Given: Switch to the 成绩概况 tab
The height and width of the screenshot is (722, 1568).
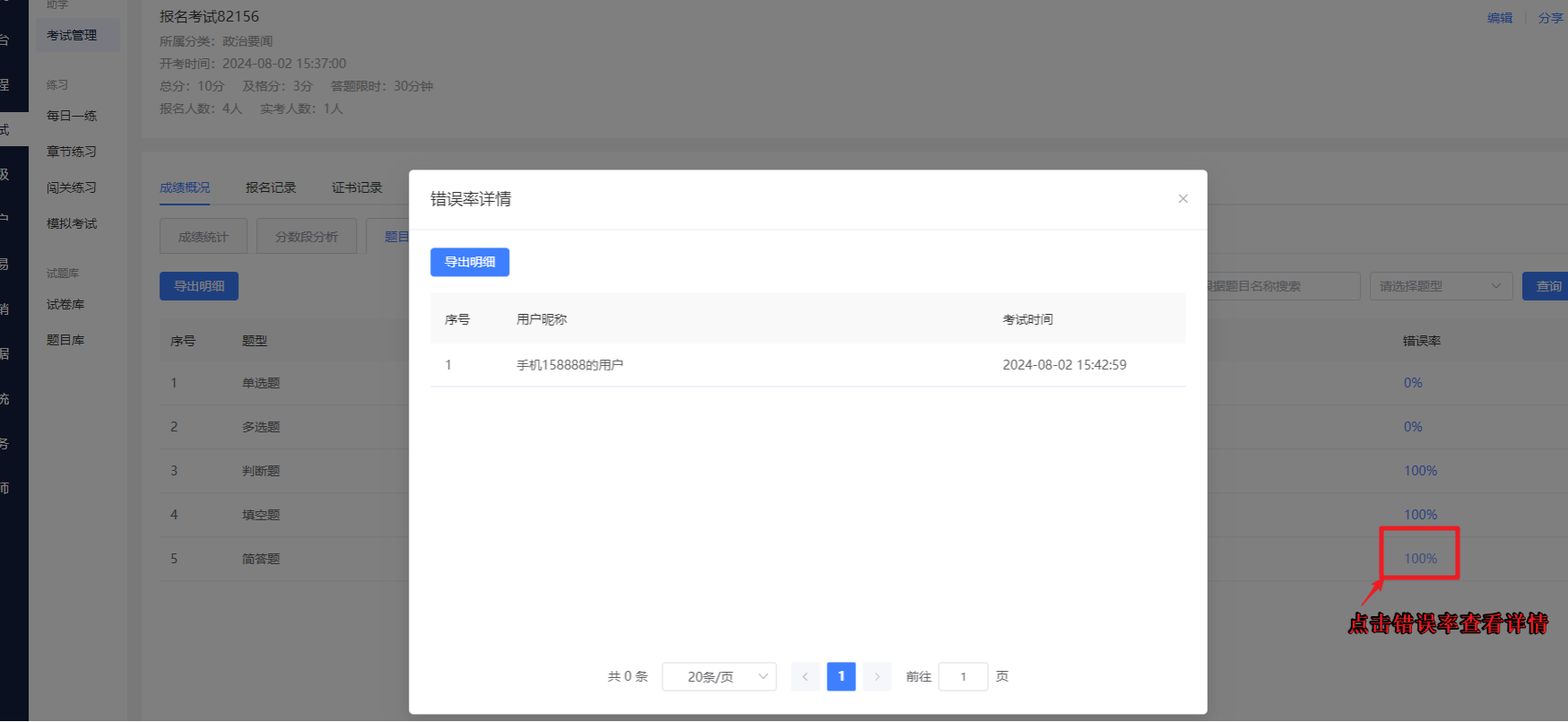Looking at the screenshot, I should [x=185, y=187].
